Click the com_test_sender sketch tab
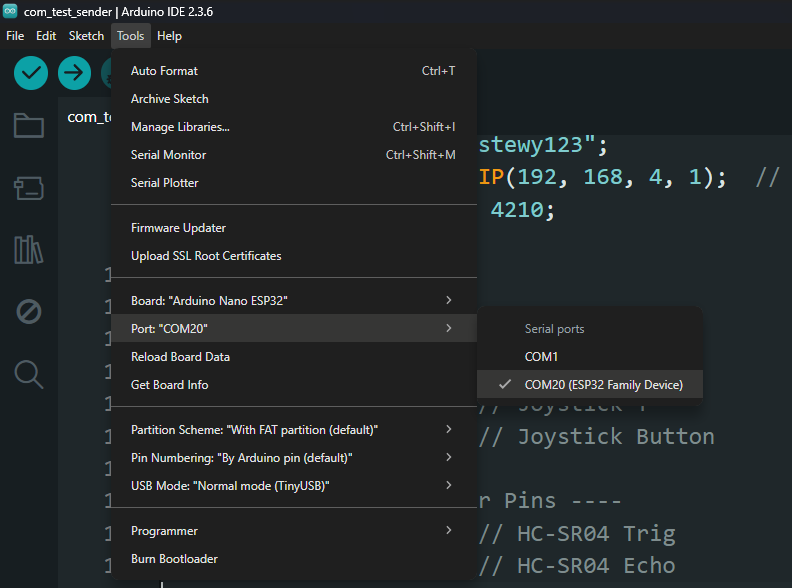Viewport: 792px width, 588px height. coord(89,117)
